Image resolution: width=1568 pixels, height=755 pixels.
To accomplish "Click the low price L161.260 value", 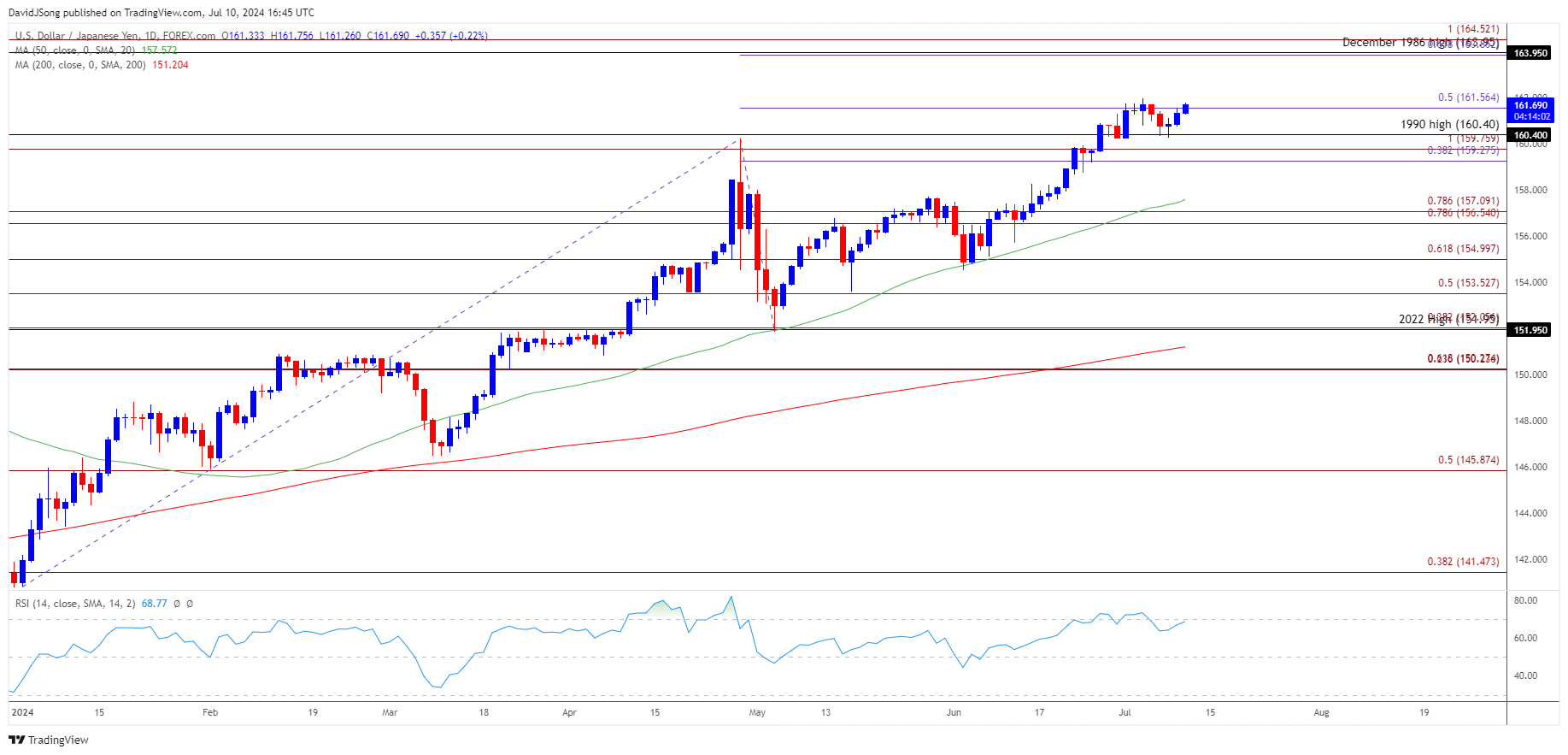I will tap(340, 36).
